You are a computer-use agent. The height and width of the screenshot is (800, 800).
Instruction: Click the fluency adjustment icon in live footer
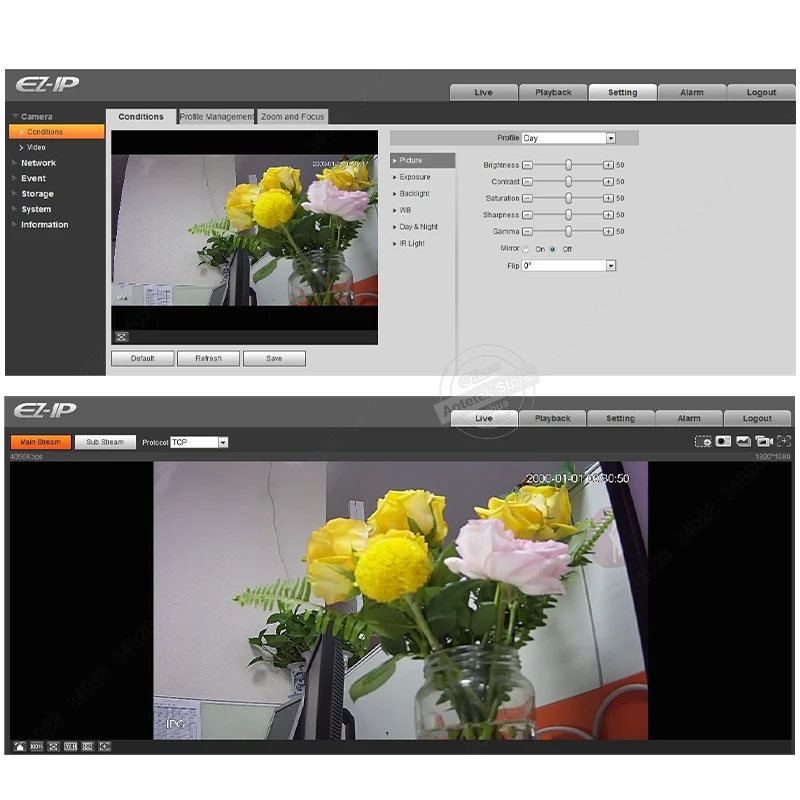coord(88,746)
